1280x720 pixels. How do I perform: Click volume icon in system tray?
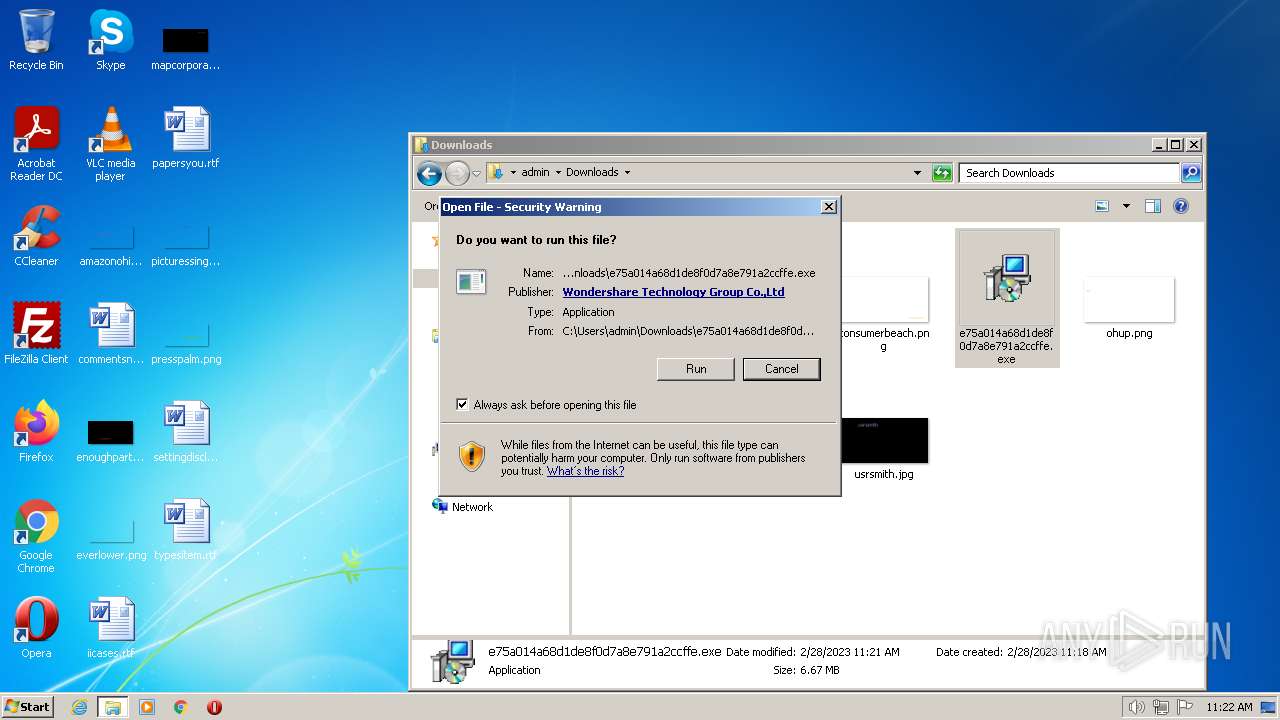1136,707
